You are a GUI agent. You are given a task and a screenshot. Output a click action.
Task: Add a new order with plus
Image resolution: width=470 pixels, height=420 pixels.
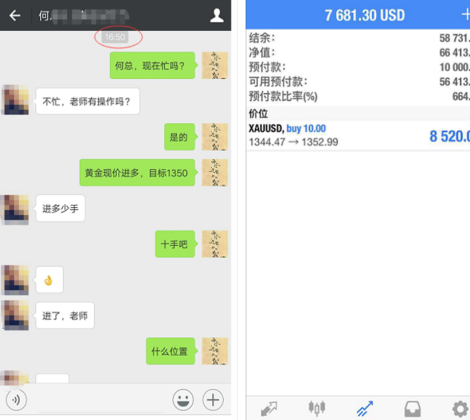(x=466, y=15)
